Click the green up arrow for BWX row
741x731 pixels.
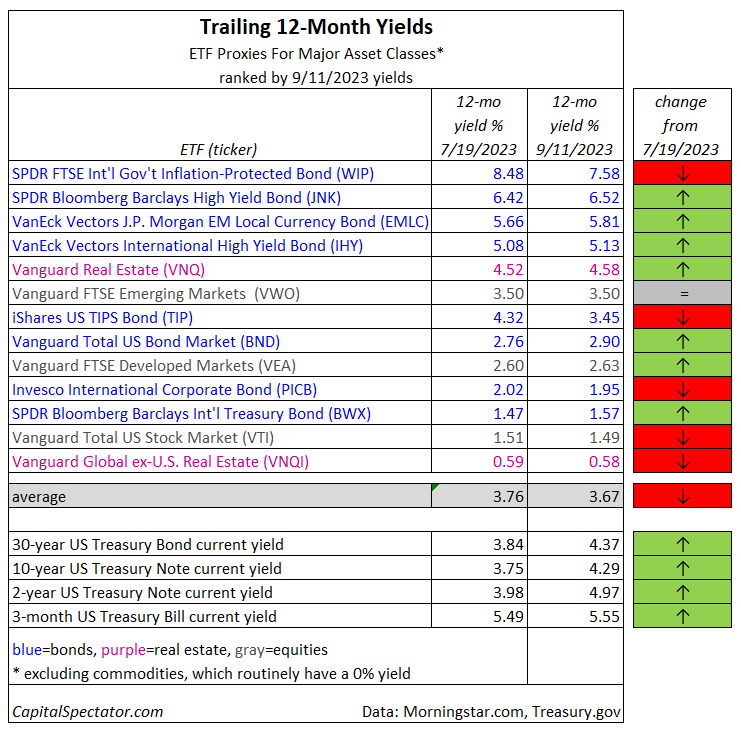[x=682, y=414]
